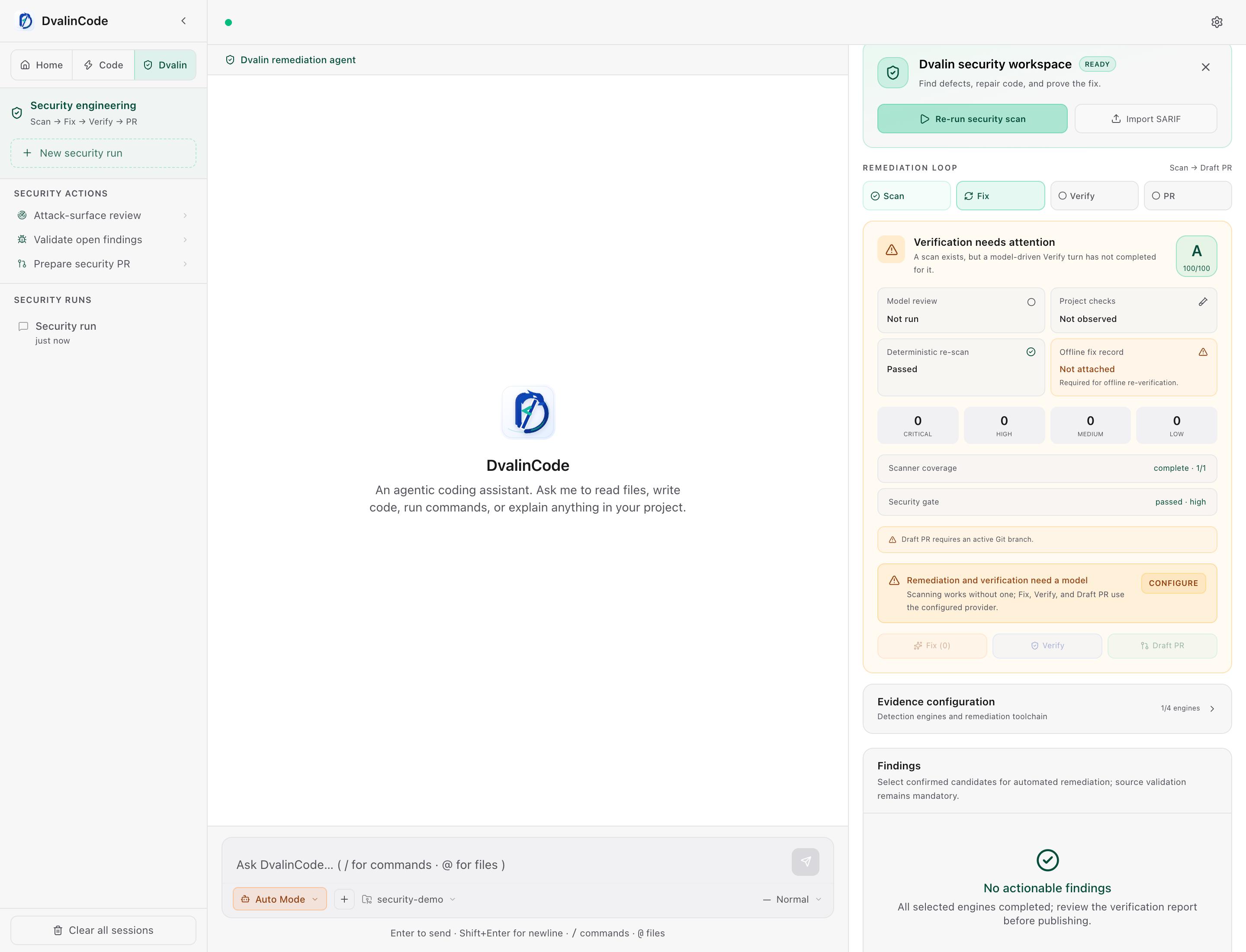This screenshot has width=1246, height=952.
Task: Click the Verify action button below the warning
Action: tap(1047, 646)
